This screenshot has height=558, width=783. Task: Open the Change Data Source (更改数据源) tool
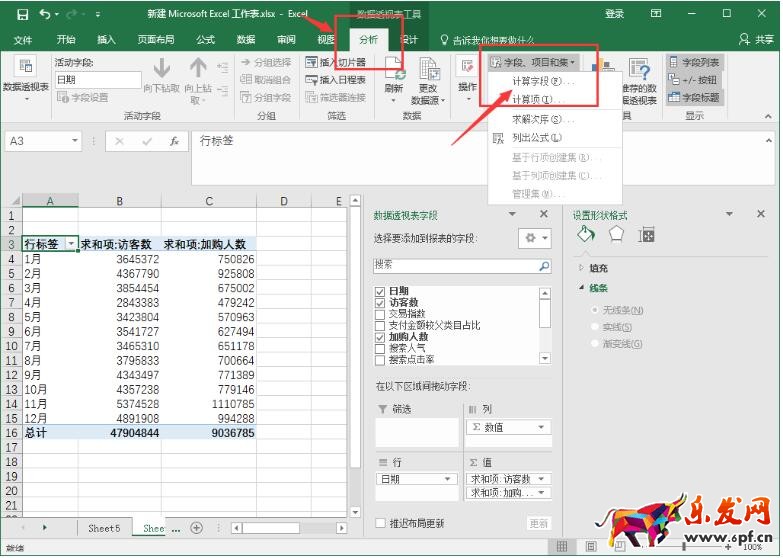point(428,78)
